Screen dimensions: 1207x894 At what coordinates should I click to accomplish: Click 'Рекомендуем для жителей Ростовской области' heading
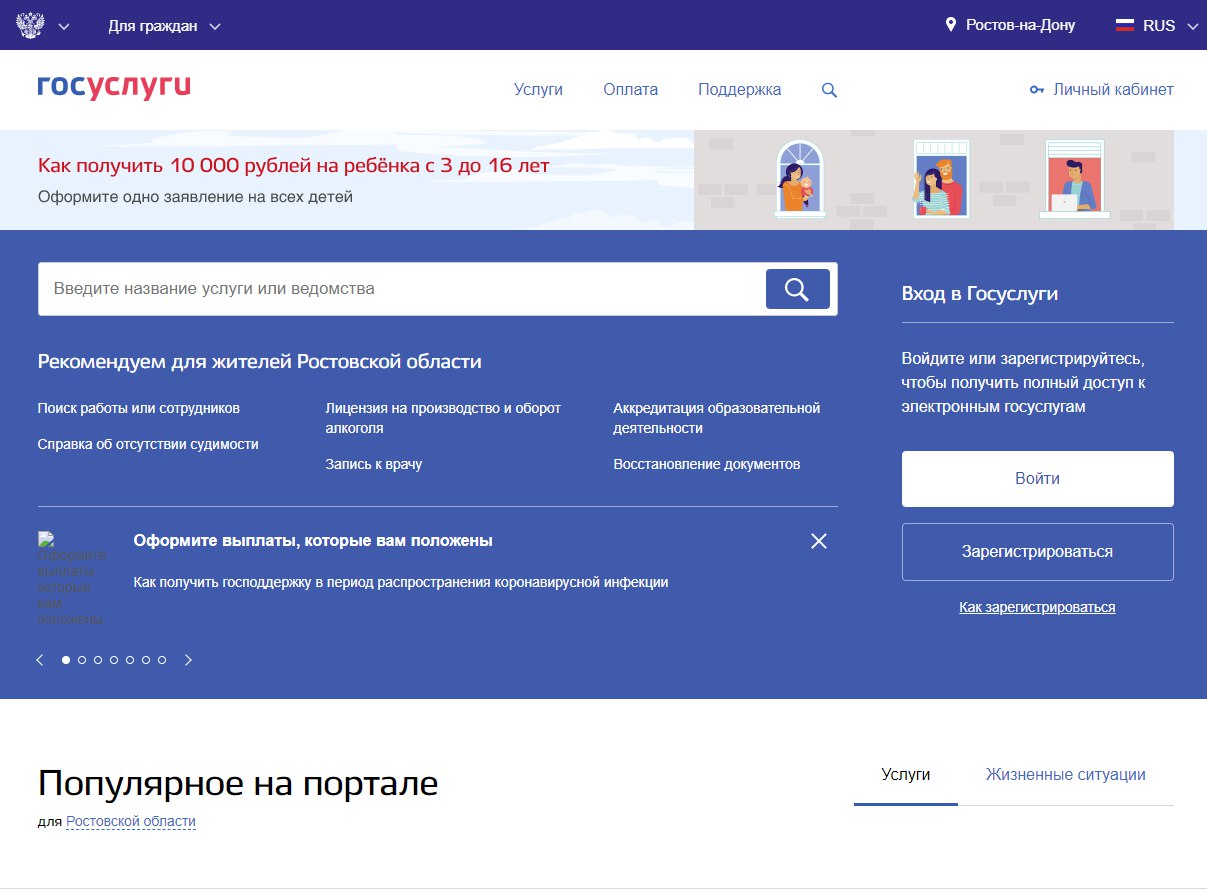(x=260, y=362)
